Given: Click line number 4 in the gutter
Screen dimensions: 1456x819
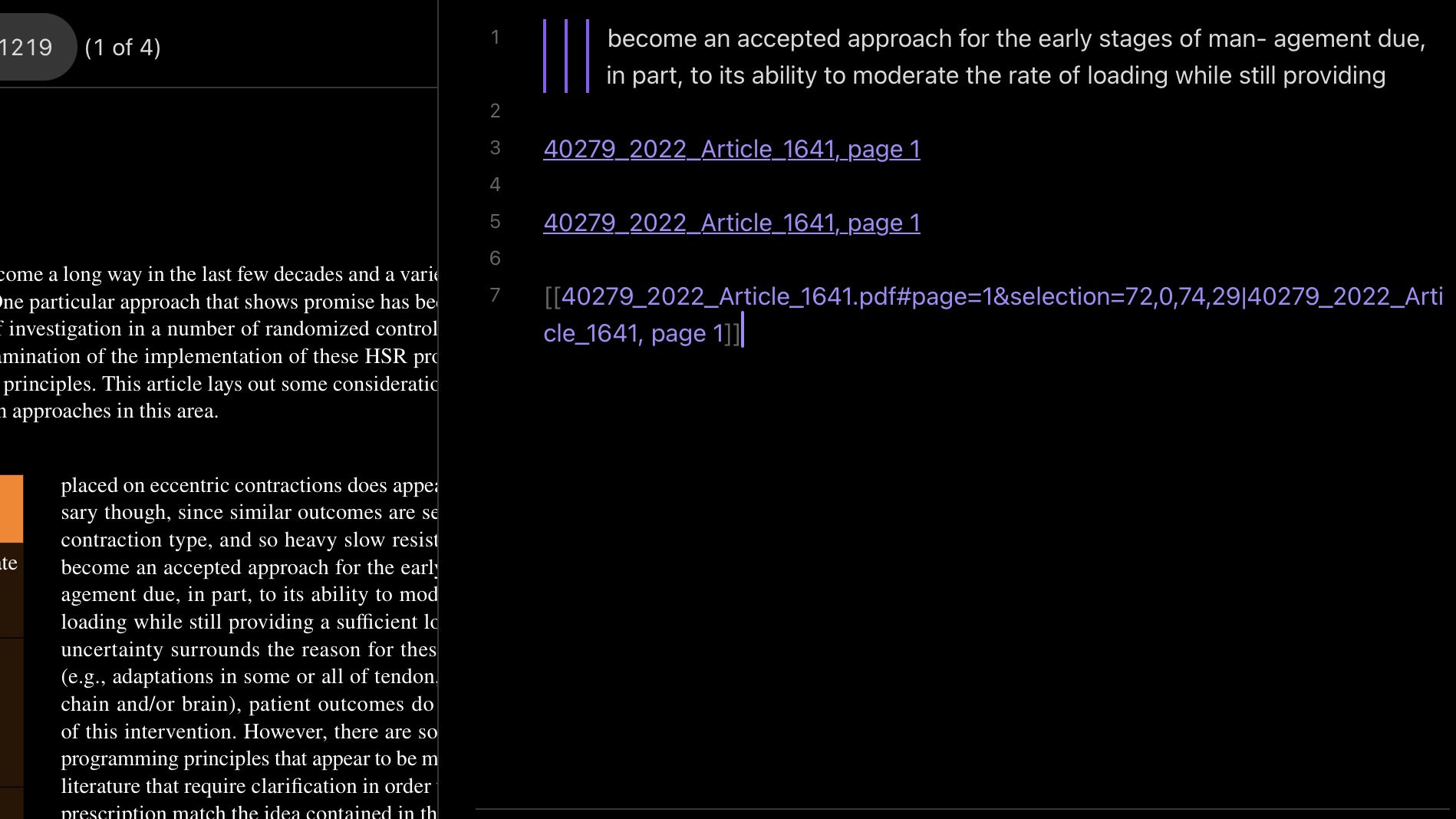Looking at the screenshot, I should point(495,185).
